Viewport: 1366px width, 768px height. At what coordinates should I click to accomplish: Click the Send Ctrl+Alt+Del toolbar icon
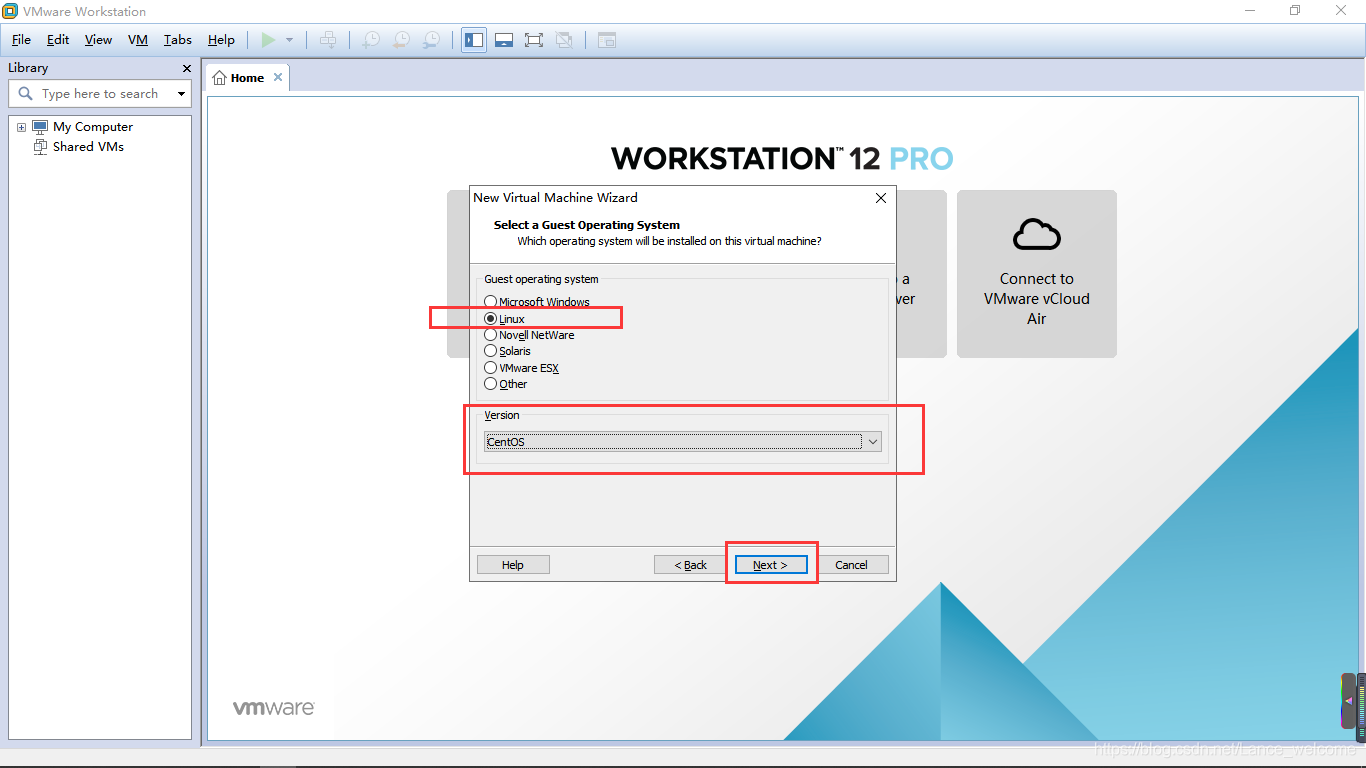pos(327,40)
